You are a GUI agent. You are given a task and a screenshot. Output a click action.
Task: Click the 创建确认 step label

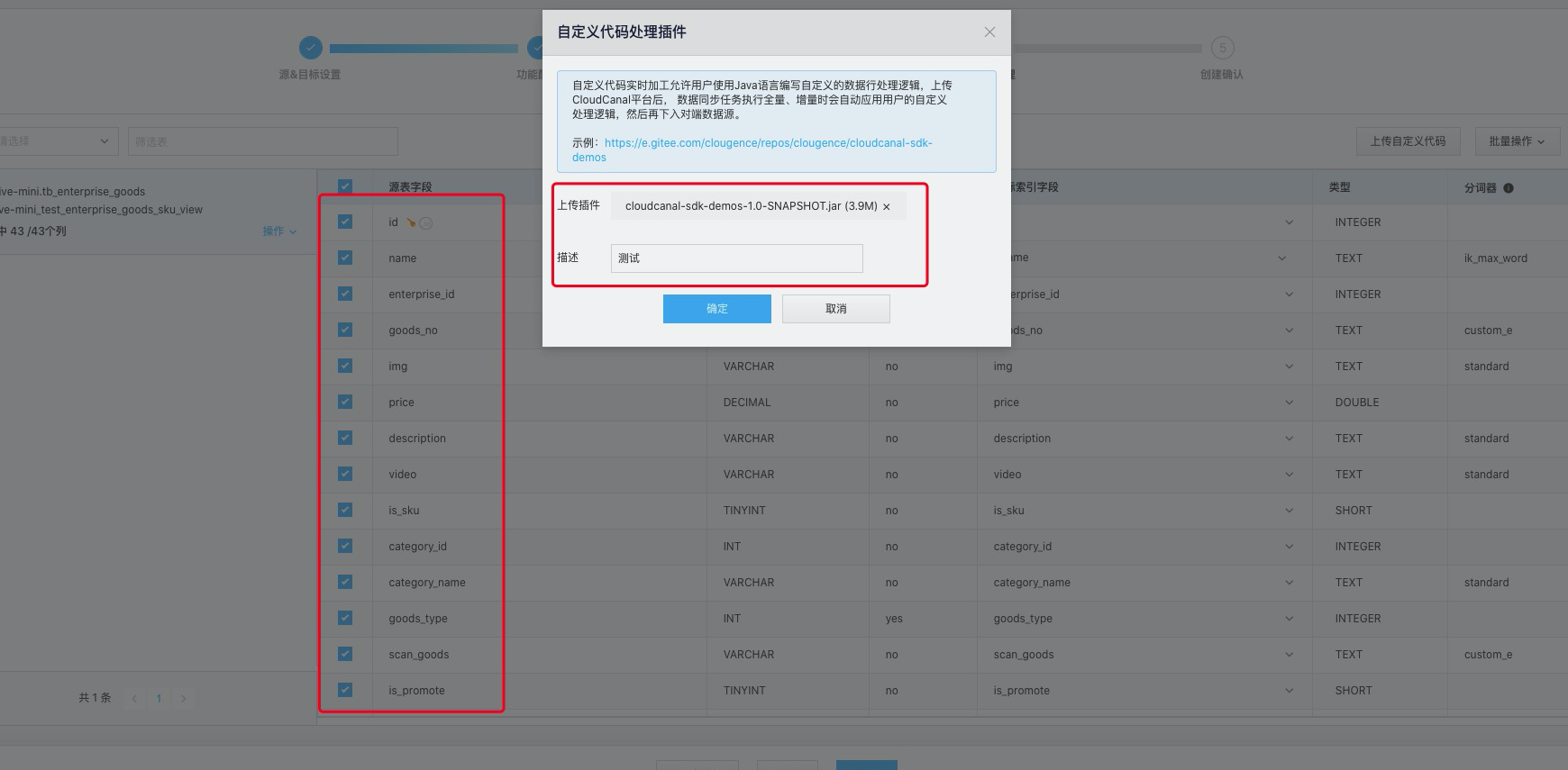[1222, 75]
